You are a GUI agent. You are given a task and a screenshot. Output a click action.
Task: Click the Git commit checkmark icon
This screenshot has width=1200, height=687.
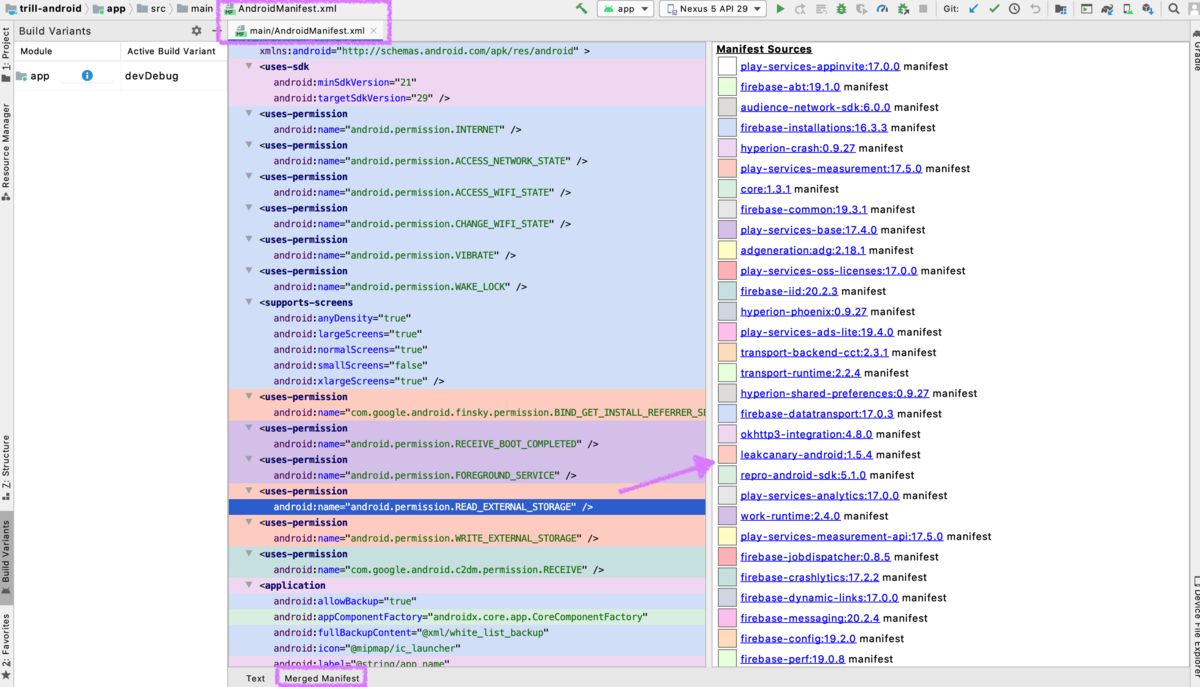(994, 9)
